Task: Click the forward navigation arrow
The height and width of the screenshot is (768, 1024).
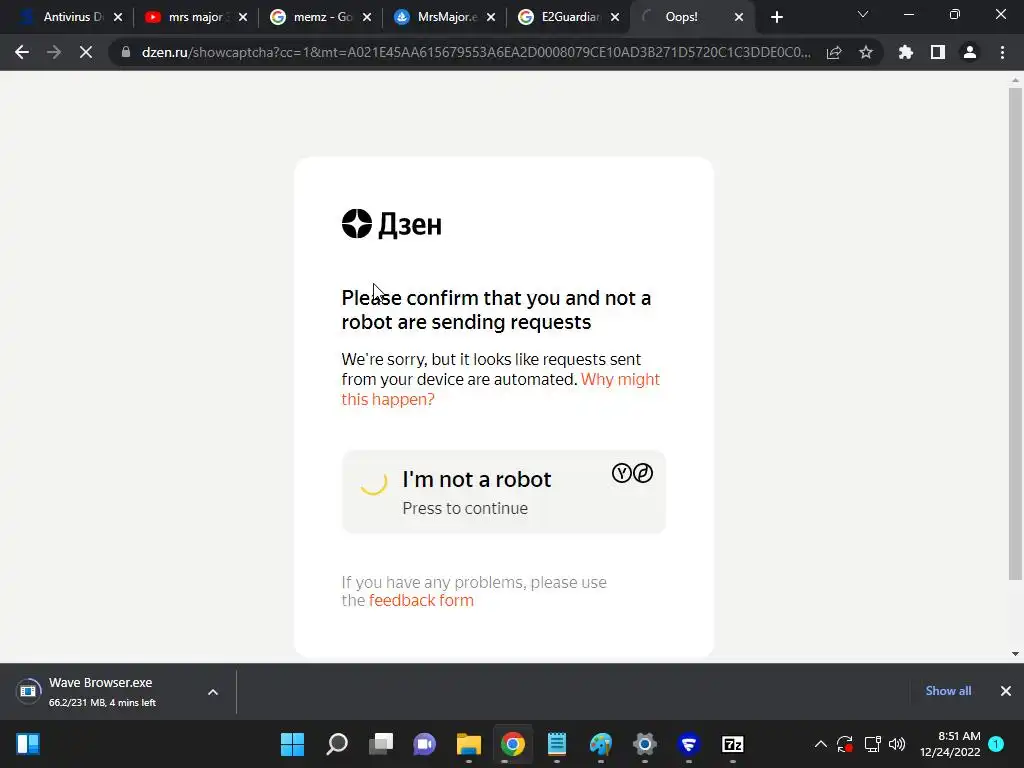Action: 54,52
